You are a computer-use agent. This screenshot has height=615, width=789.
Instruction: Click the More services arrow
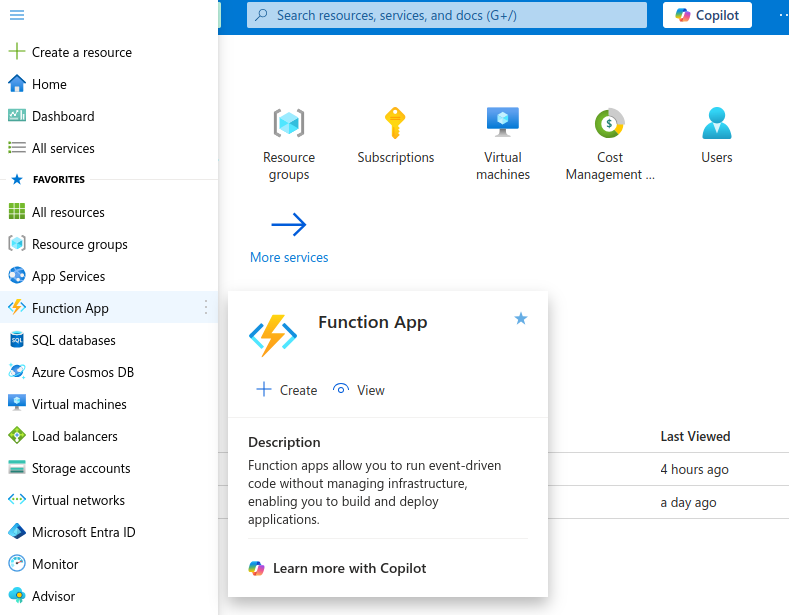[x=289, y=226]
